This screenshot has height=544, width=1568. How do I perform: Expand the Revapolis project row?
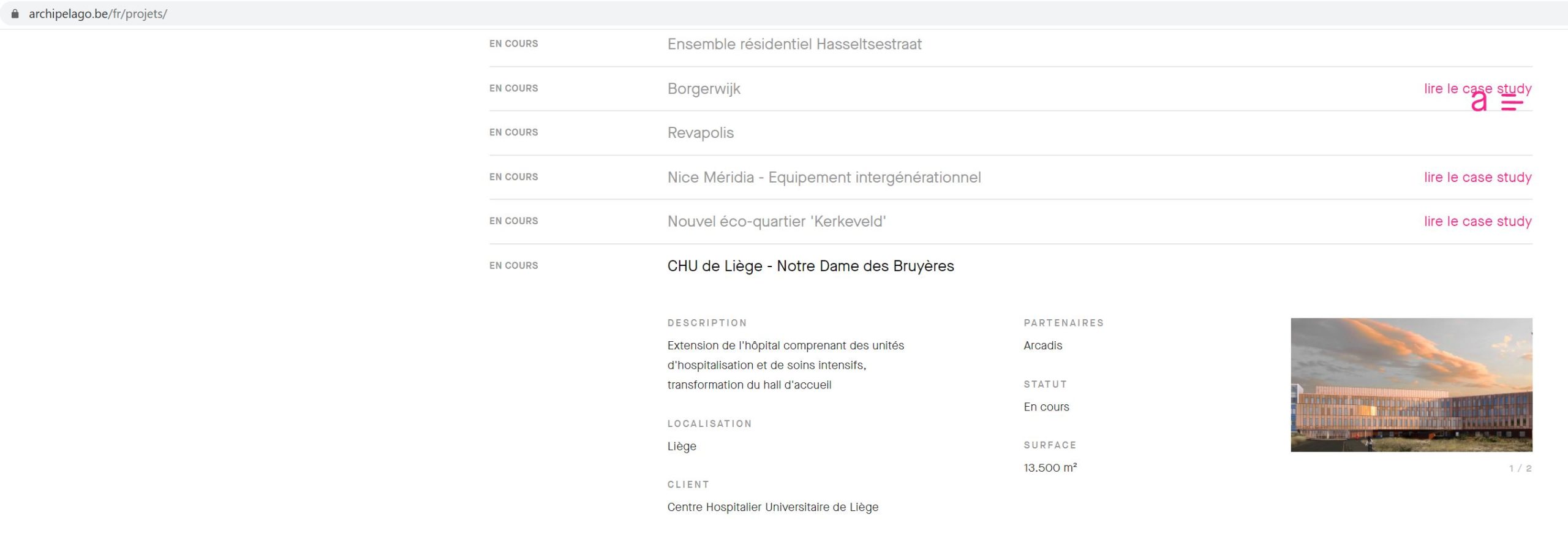tap(700, 133)
